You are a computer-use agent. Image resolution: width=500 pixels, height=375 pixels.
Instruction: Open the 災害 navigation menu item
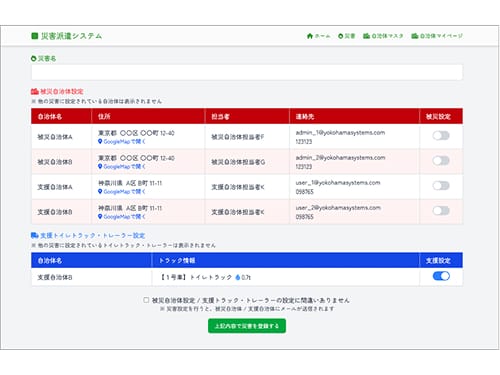[346, 36]
